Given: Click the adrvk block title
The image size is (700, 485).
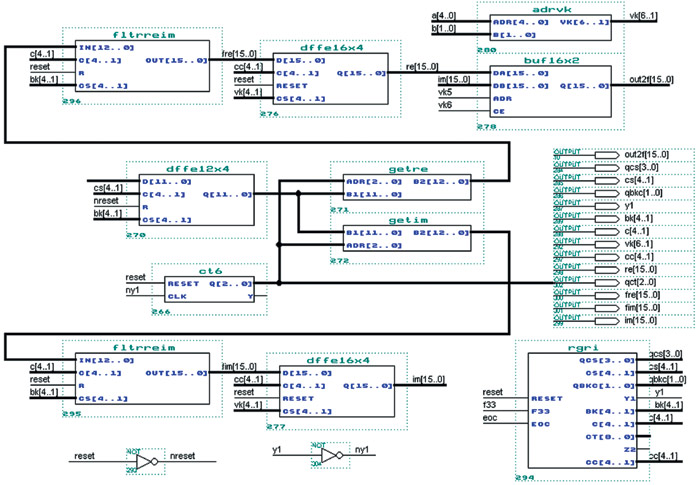Looking at the screenshot, I should pyautogui.click(x=552, y=9).
